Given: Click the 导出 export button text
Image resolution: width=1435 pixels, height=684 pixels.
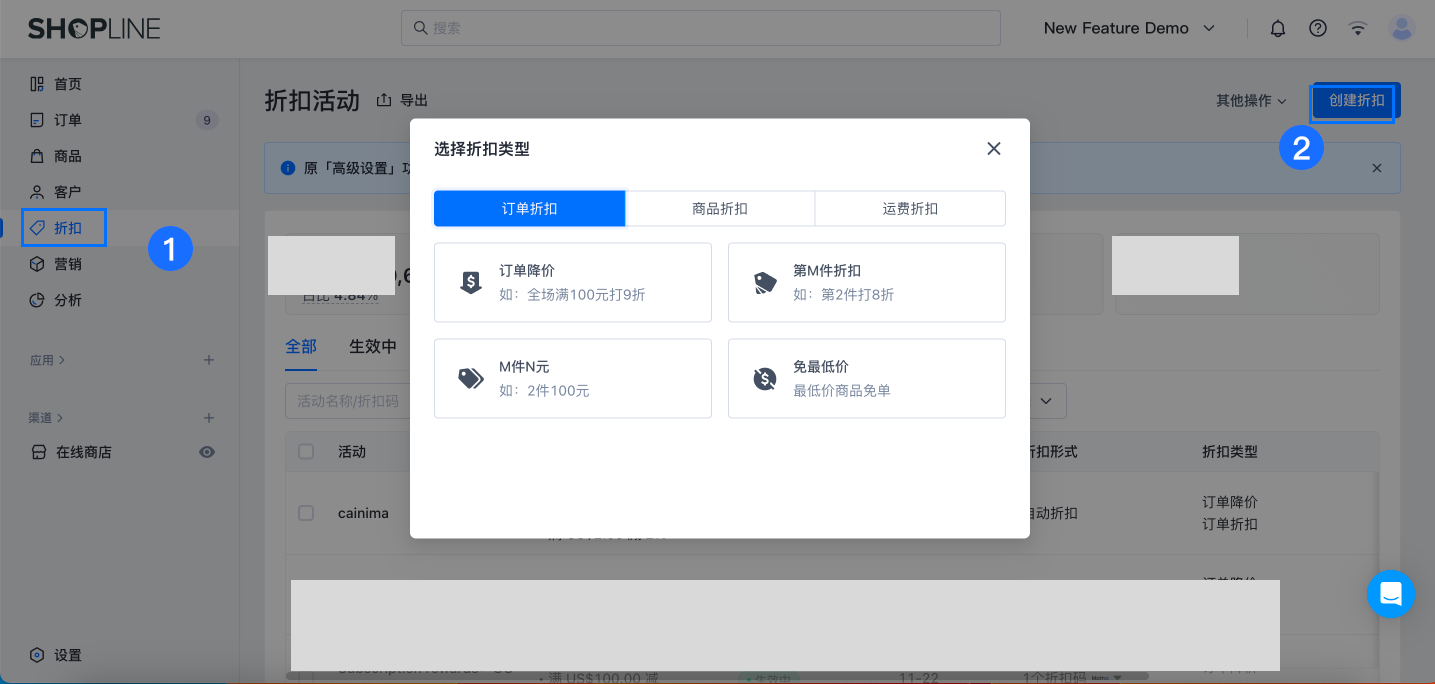Looking at the screenshot, I should click(x=414, y=100).
